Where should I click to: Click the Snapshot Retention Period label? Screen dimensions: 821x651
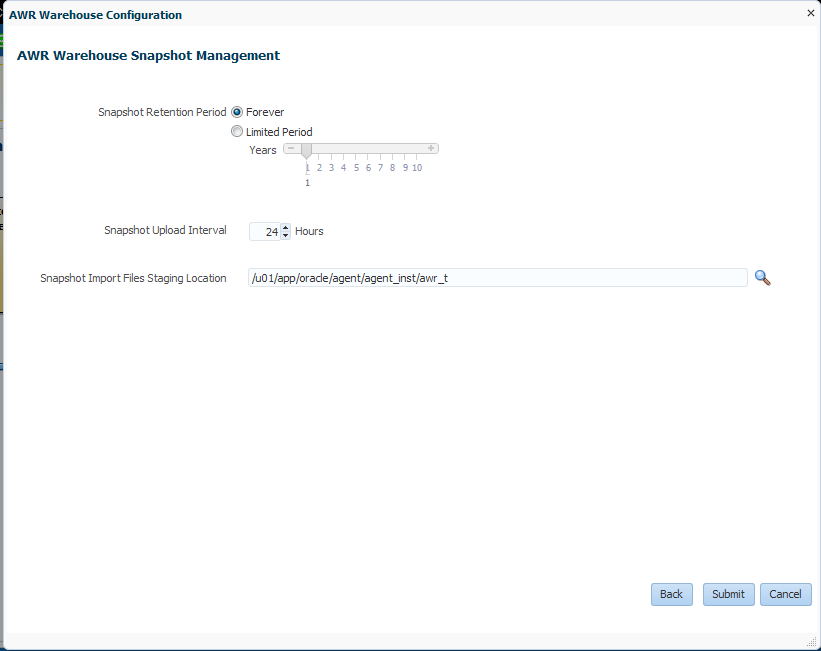coord(162,112)
